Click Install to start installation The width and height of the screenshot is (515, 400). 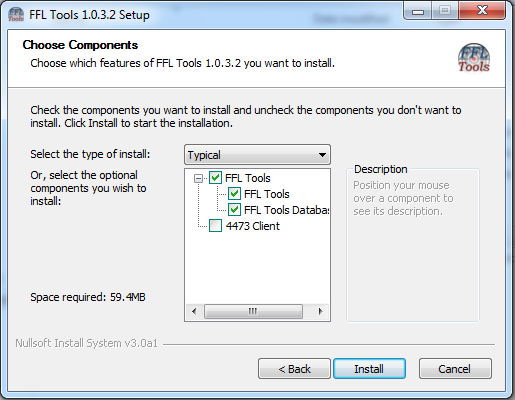369,369
